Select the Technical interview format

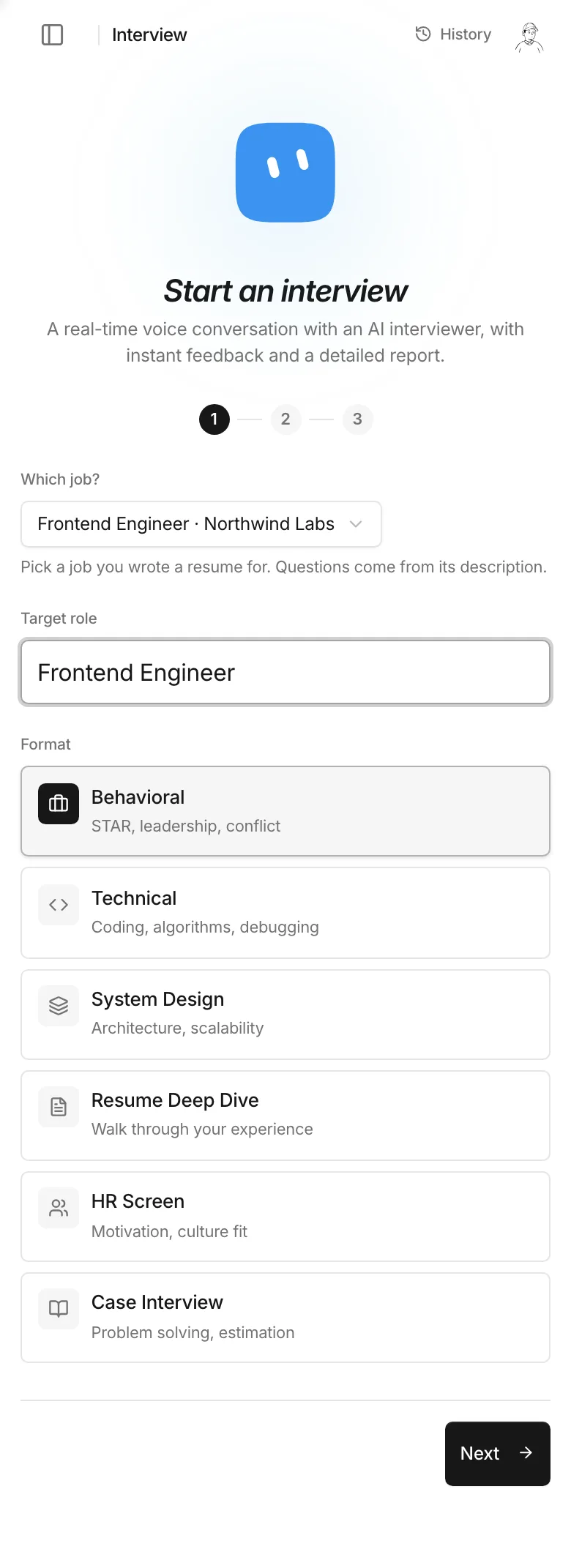point(285,913)
